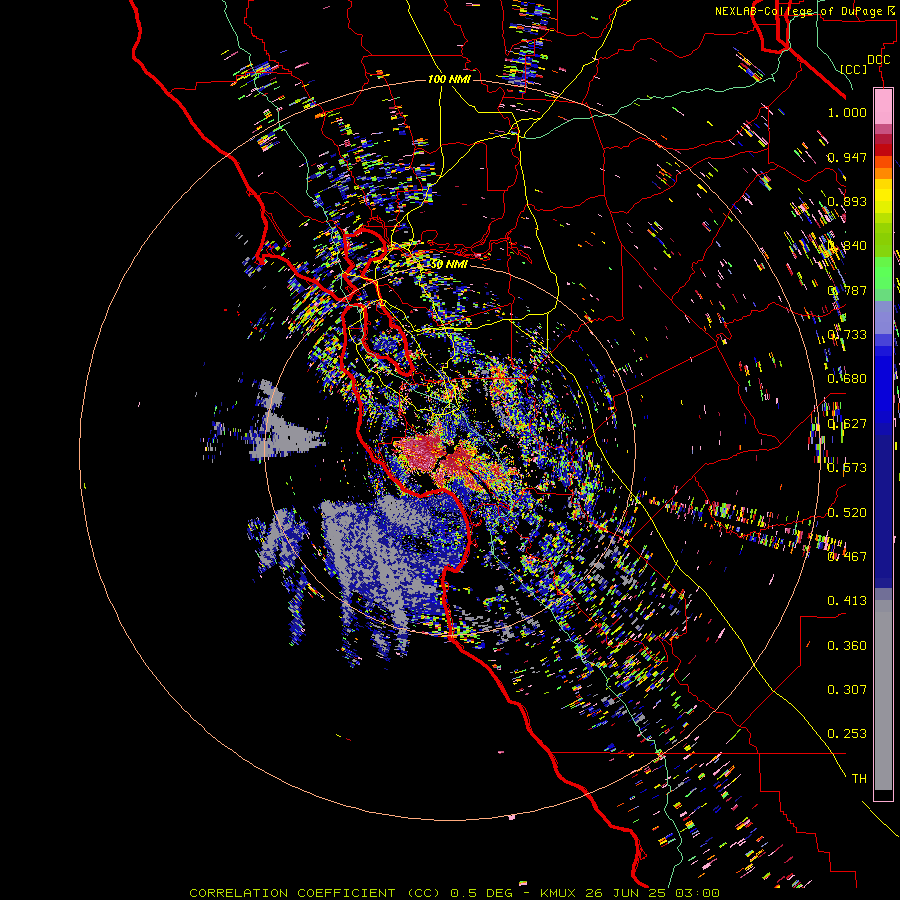Click the 0.947 value on the color scale

coord(847,157)
